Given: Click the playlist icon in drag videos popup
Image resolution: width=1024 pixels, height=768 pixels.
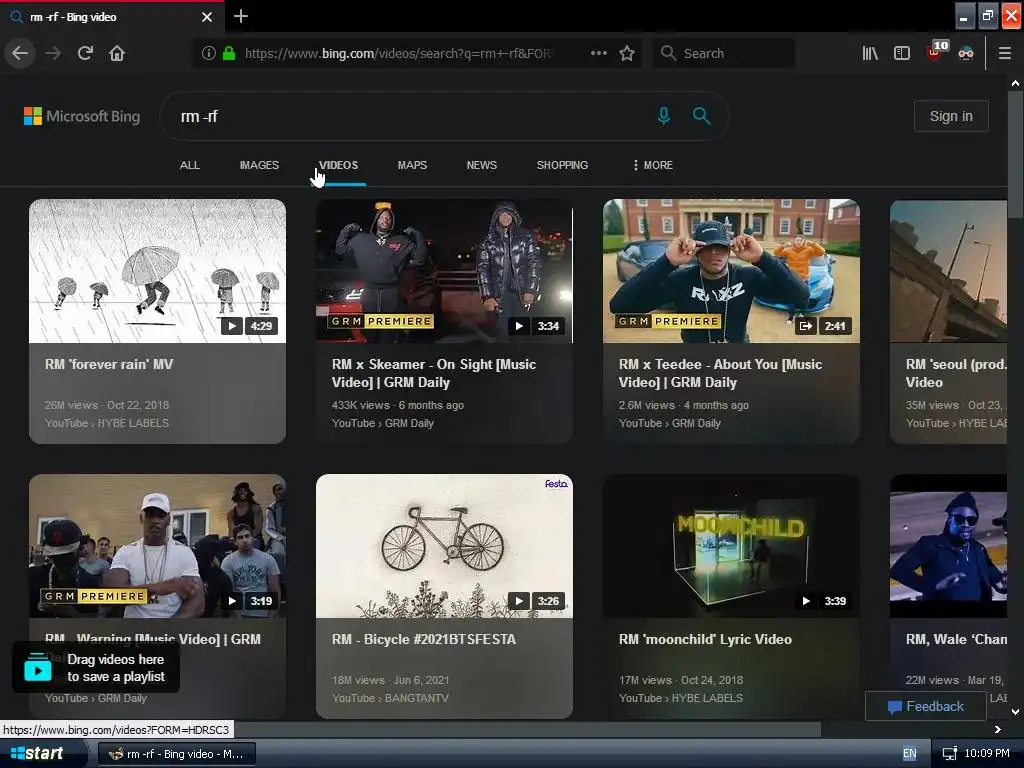Looking at the screenshot, I should [38, 667].
